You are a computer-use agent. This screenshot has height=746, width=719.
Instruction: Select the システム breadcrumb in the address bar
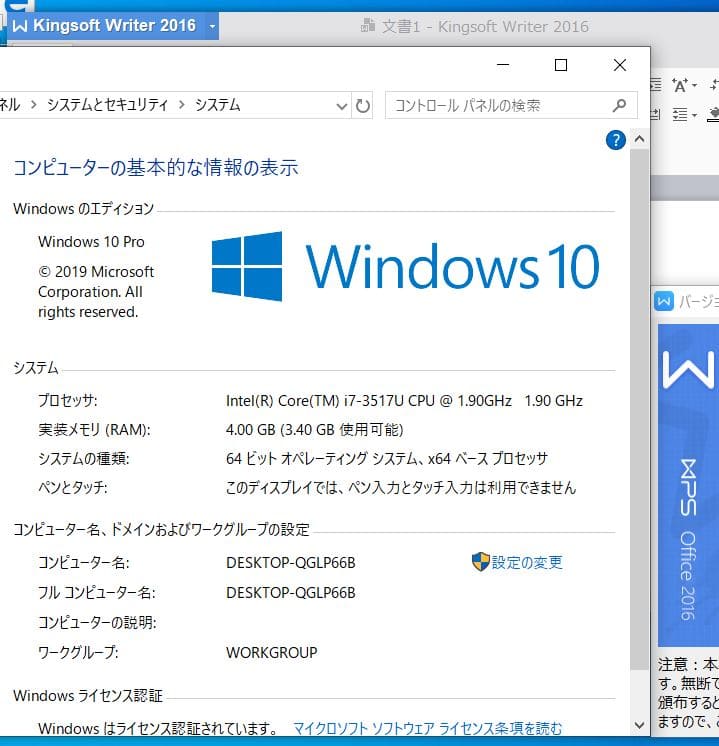point(217,104)
